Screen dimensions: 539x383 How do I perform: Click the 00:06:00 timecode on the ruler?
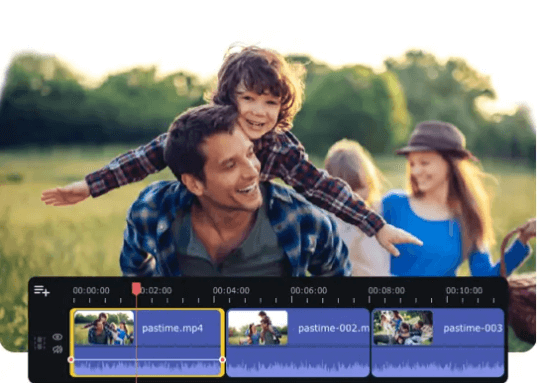tap(309, 291)
